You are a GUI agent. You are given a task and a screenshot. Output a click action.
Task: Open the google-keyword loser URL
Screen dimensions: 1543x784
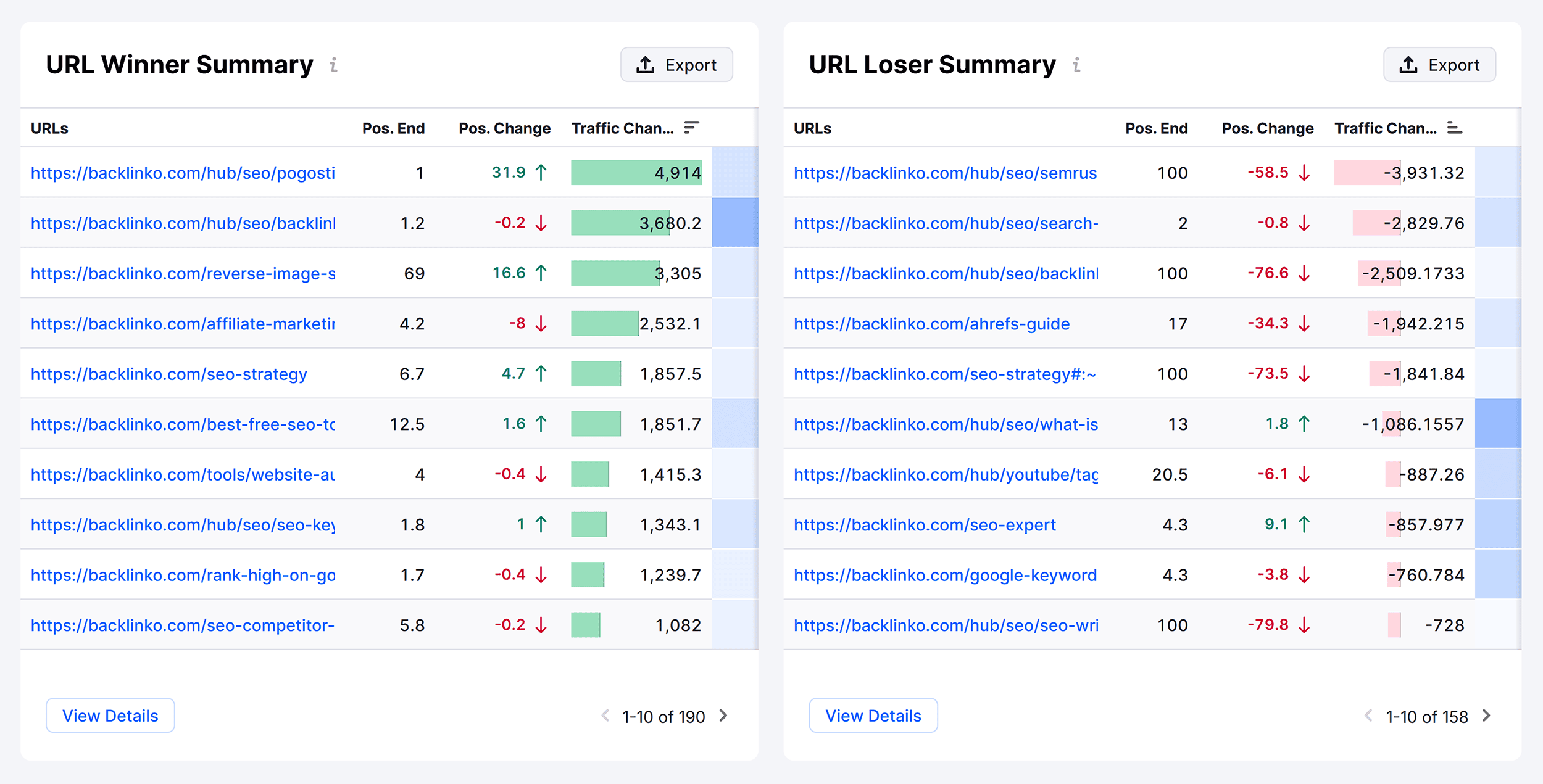tap(946, 575)
